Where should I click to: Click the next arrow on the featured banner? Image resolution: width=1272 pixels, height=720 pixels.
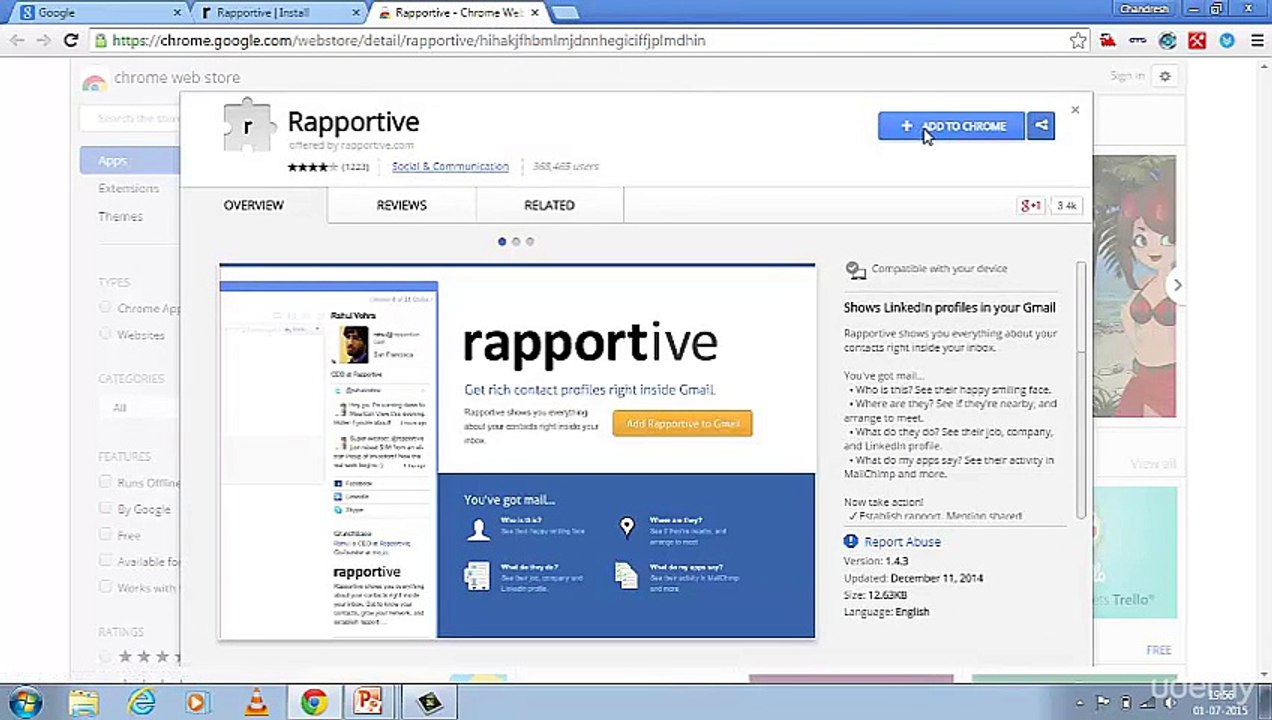pos(1177,285)
